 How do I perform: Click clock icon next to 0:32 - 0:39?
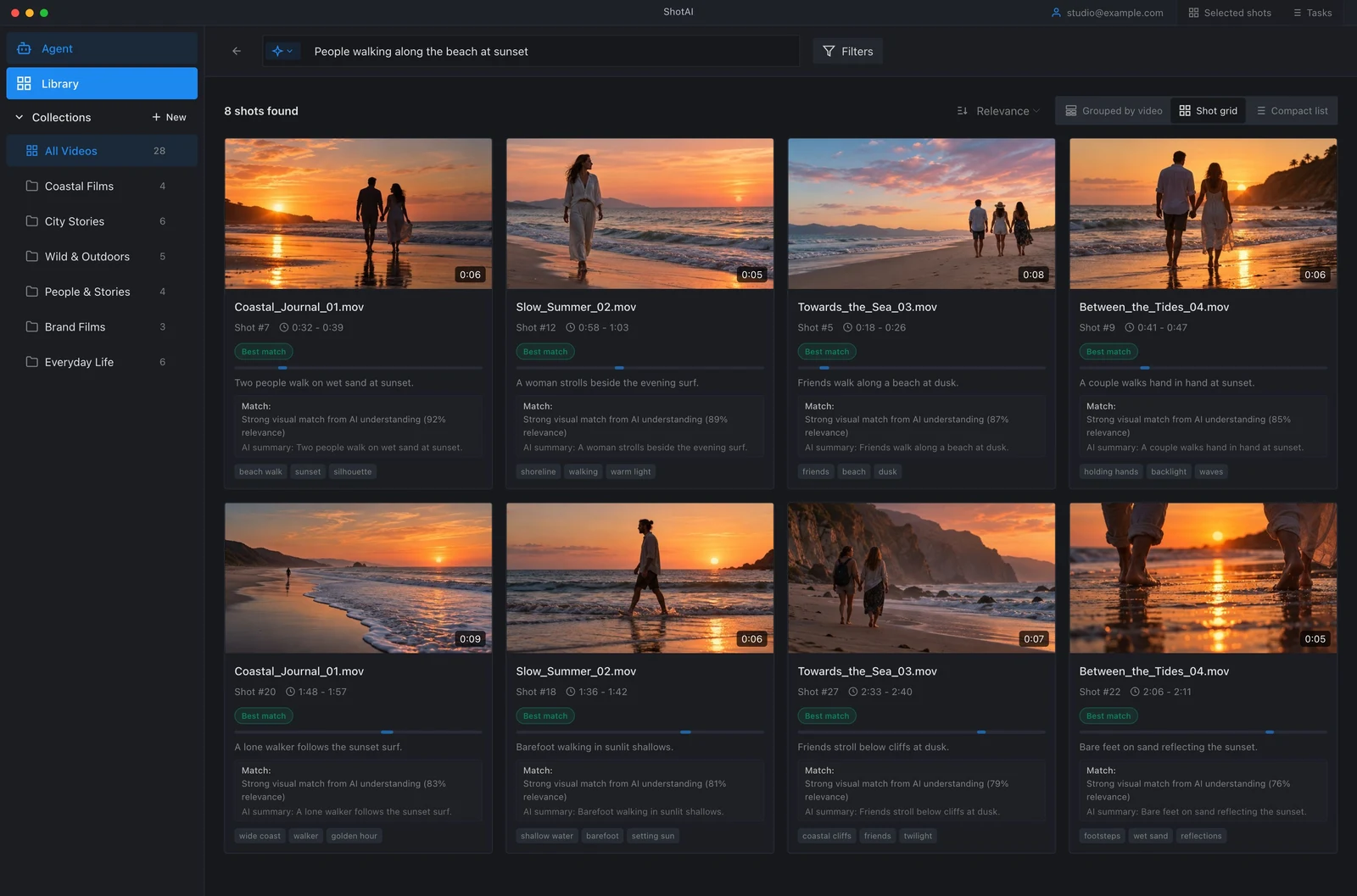click(284, 327)
